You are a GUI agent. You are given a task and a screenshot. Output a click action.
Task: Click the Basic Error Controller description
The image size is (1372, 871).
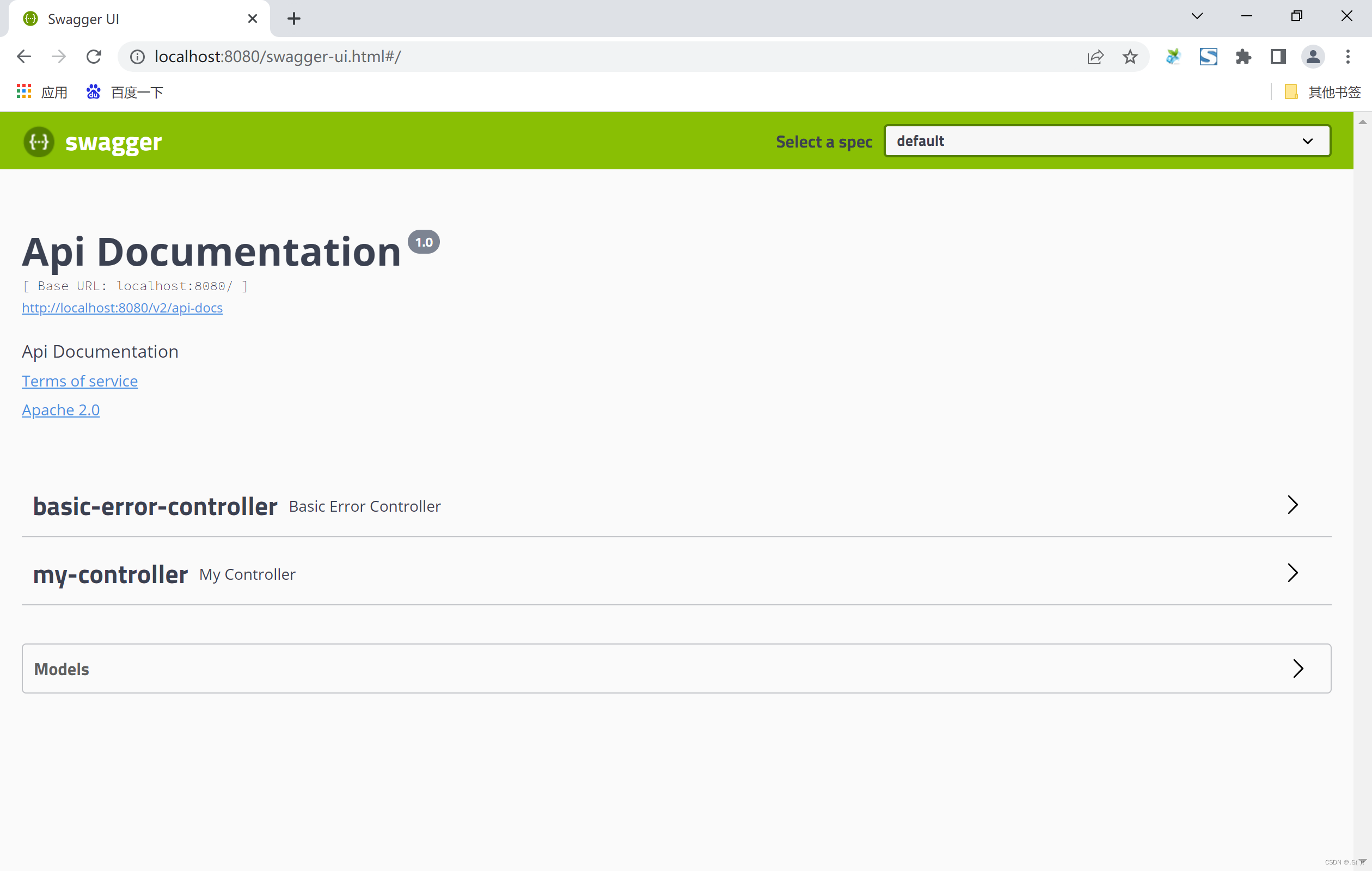coord(365,506)
